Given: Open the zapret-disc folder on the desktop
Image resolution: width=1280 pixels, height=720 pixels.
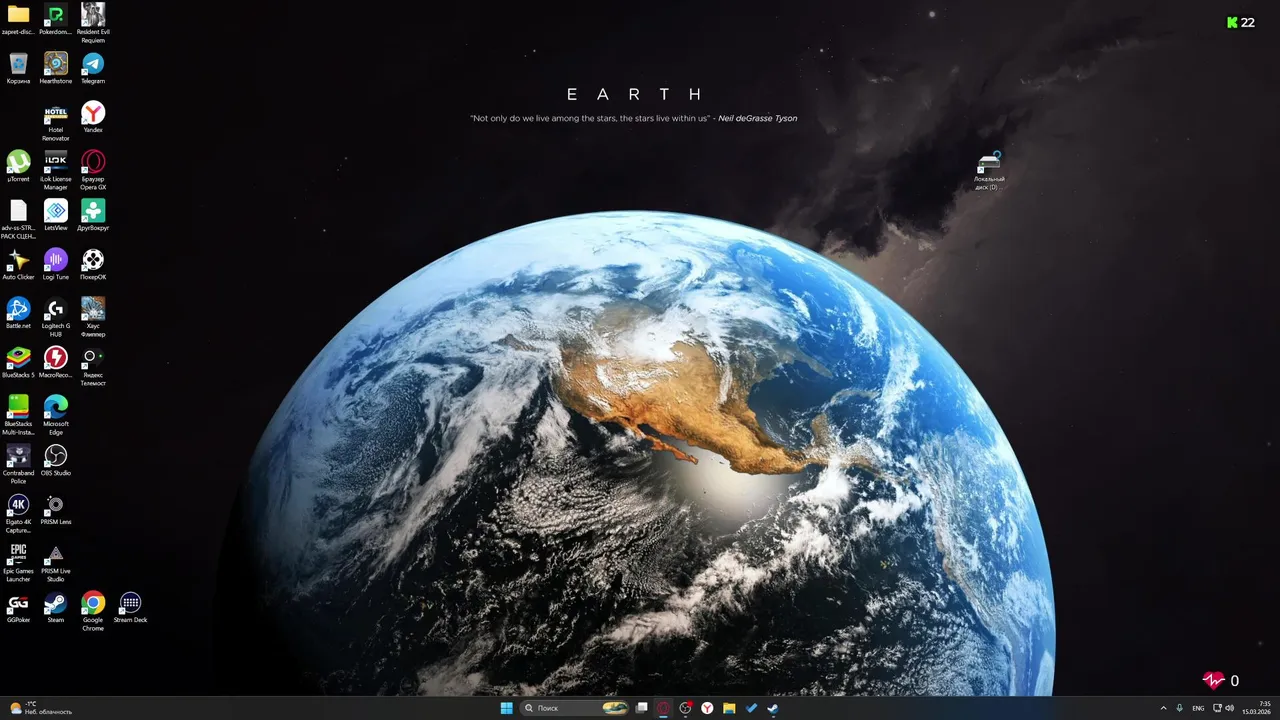Looking at the screenshot, I should [x=18, y=19].
